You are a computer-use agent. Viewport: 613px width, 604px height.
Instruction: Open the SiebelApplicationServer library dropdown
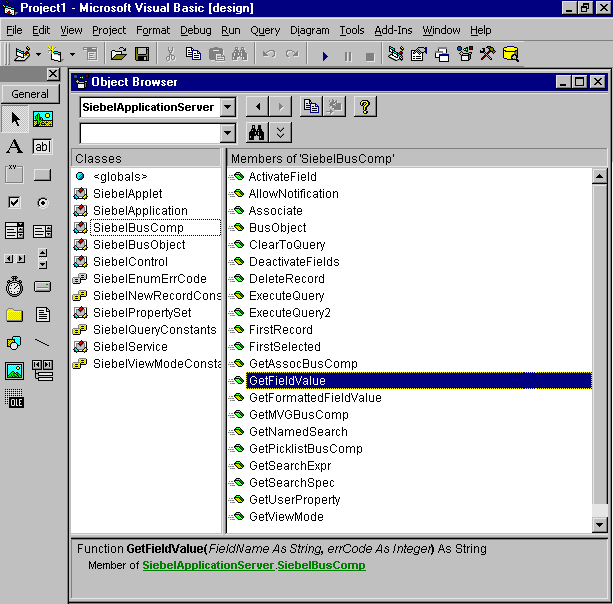[x=228, y=107]
